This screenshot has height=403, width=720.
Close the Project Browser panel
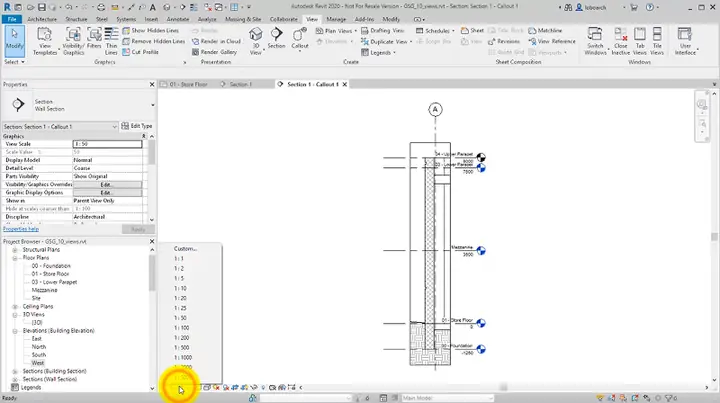coord(152,241)
